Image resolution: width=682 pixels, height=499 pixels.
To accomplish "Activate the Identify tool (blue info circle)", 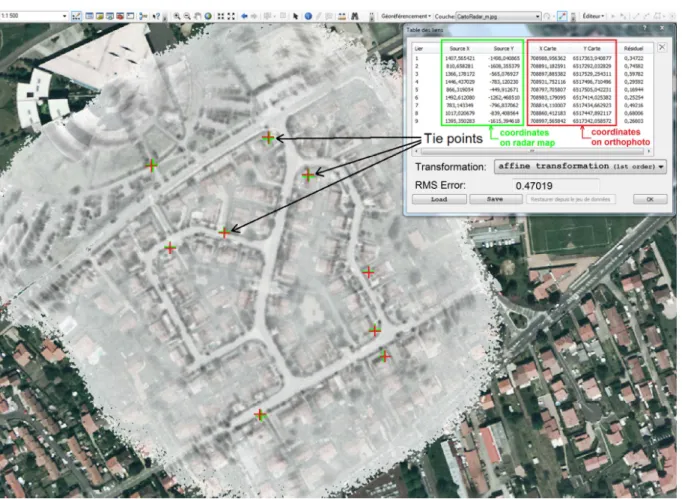I will pos(308,16).
